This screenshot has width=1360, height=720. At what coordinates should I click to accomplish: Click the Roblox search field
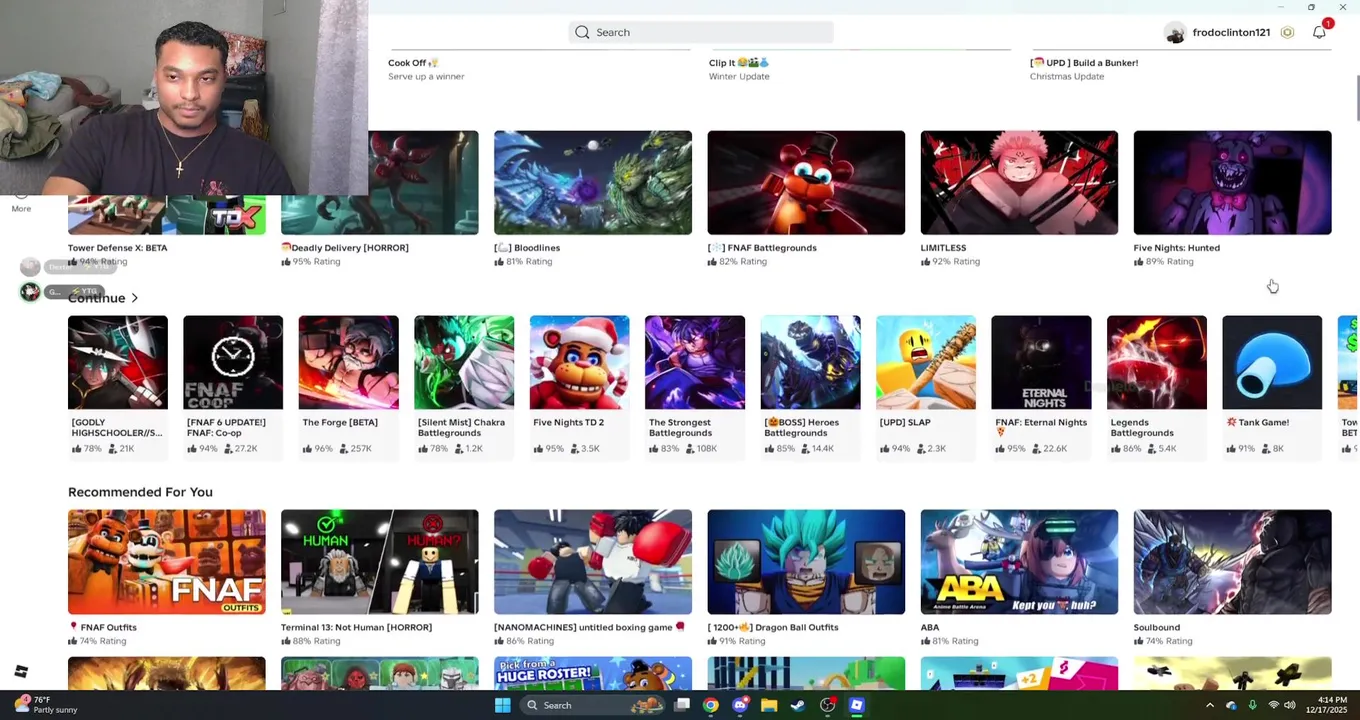(x=701, y=32)
